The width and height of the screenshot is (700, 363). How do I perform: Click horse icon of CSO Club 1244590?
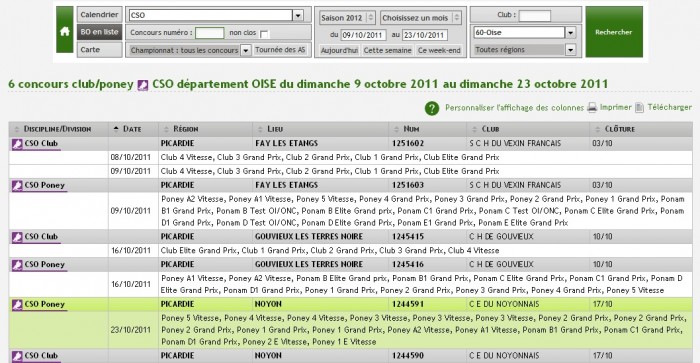point(17,356)
